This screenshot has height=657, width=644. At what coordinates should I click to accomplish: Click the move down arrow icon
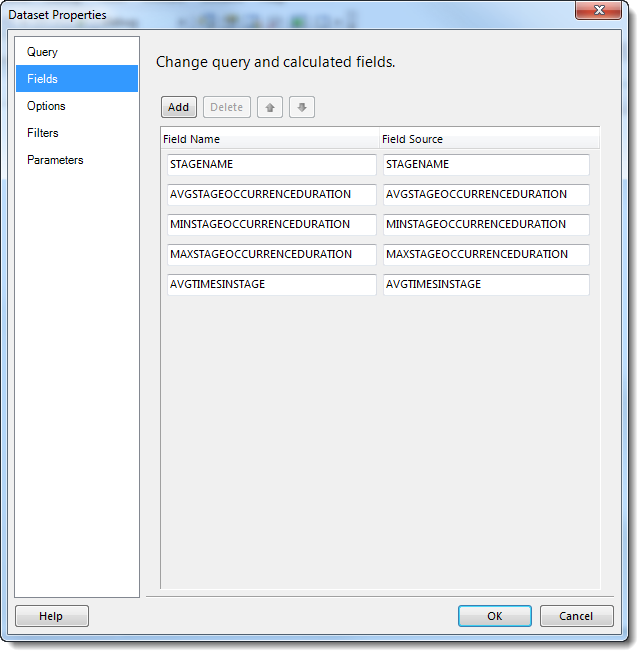pyautogui.click(x=301, y=107)
